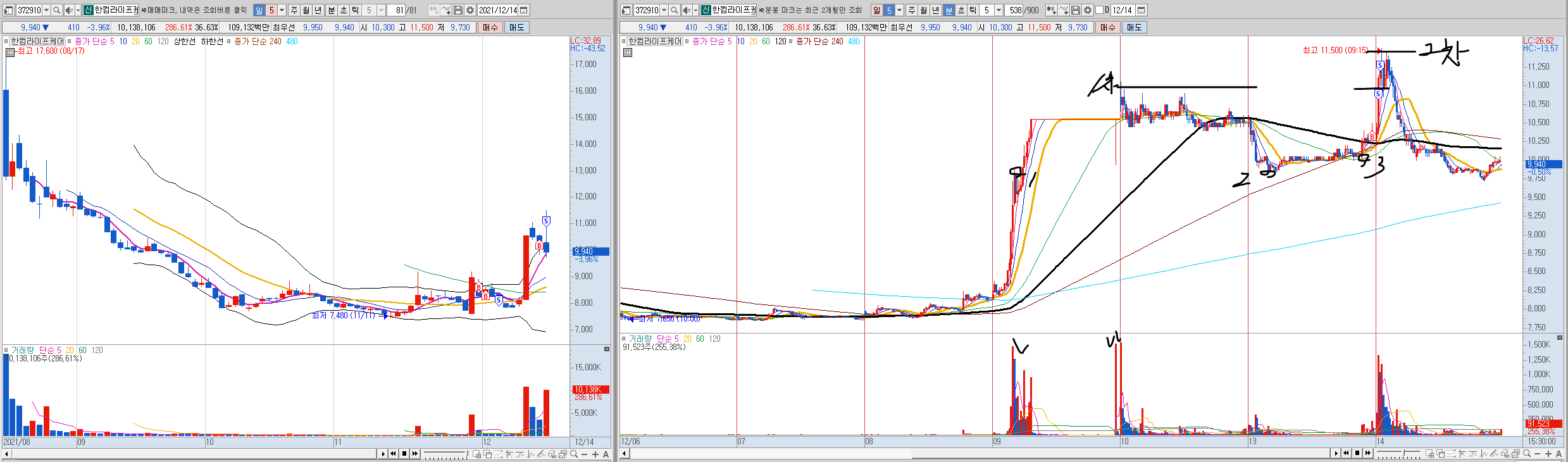Image resolution: width=1568 pixels, height=462 pixels.
Task: Click the 매수 (buy) button in the right panel
Action: [1107, 27]
